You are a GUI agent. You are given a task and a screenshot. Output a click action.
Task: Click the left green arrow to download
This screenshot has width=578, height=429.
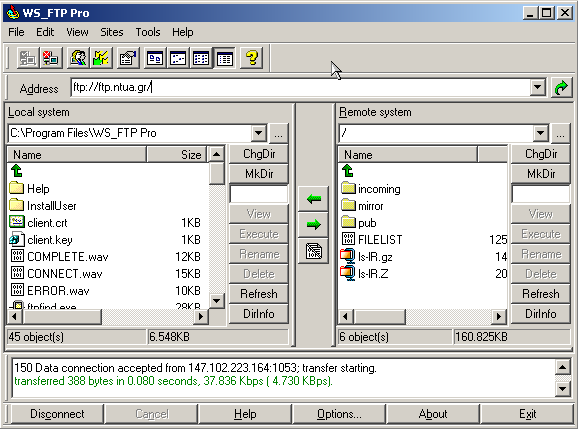[x=313, y=199]
